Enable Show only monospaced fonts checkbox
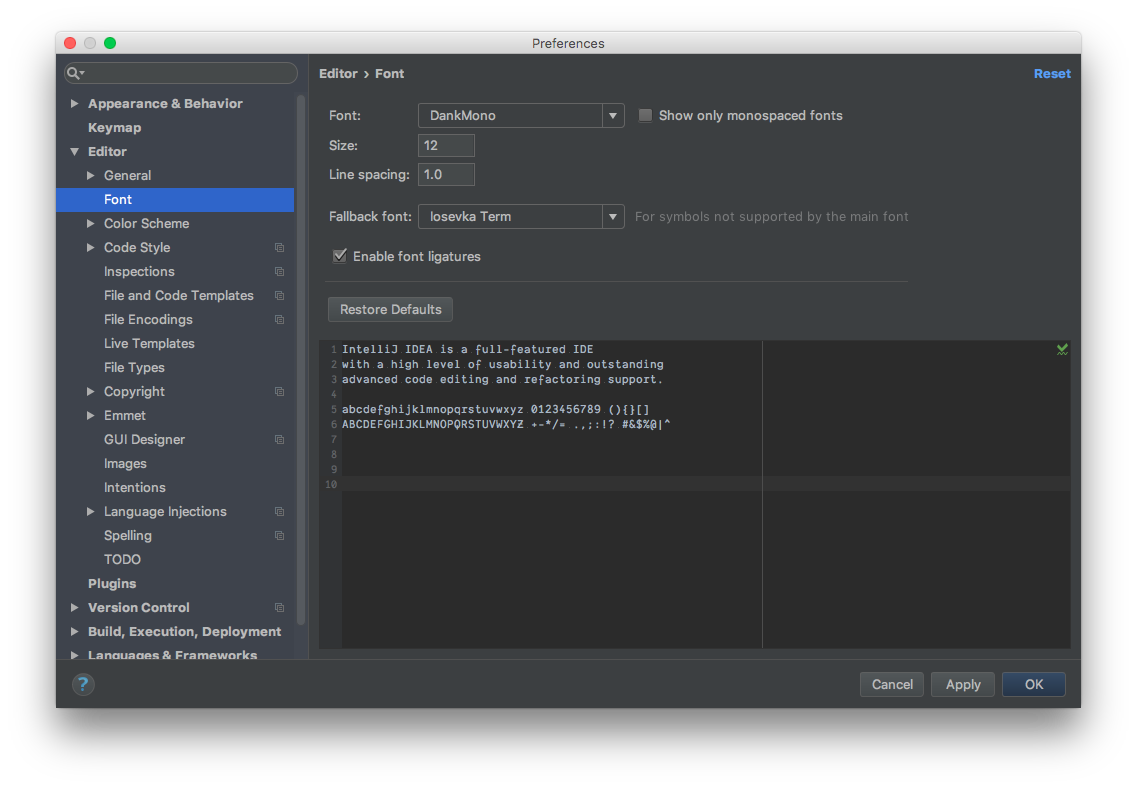This screenshot has height=788, width=1137. tap(646, 115)
